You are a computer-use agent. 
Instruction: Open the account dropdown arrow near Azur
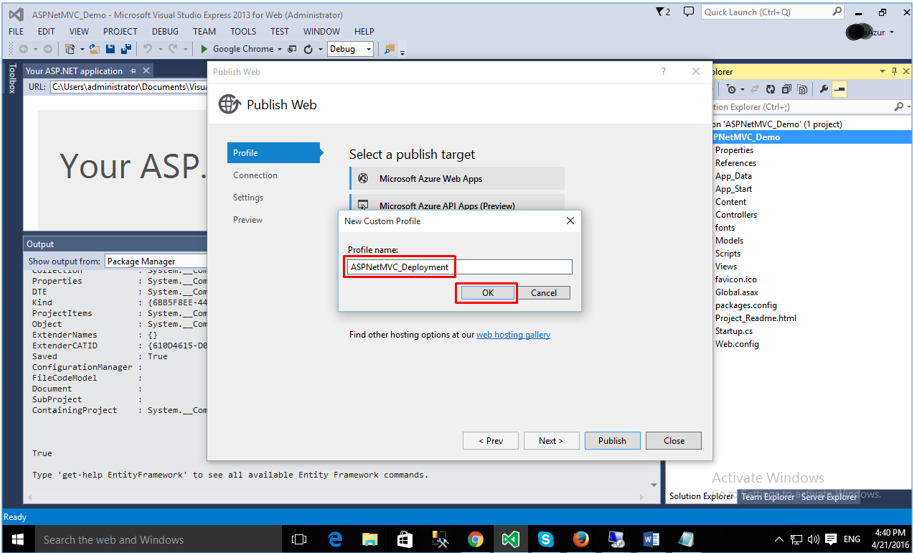(x=891, y=32)
